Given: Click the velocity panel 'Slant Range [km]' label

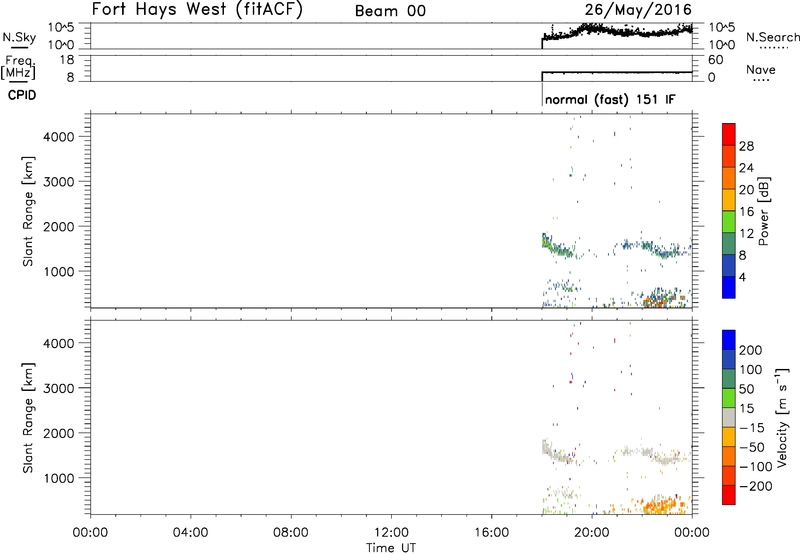Looking at the screenshot, I should pos(28,418).
